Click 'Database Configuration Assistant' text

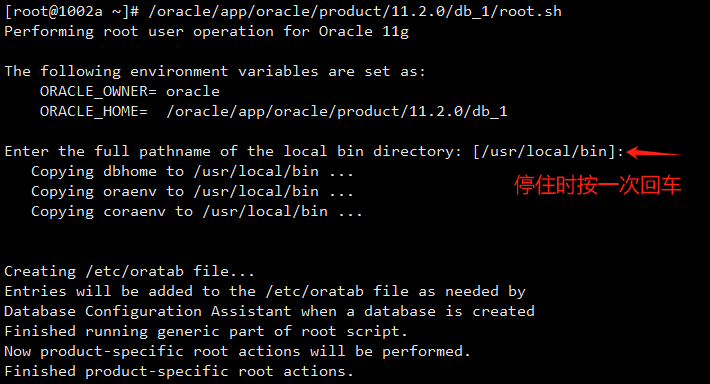coord(148,311)
